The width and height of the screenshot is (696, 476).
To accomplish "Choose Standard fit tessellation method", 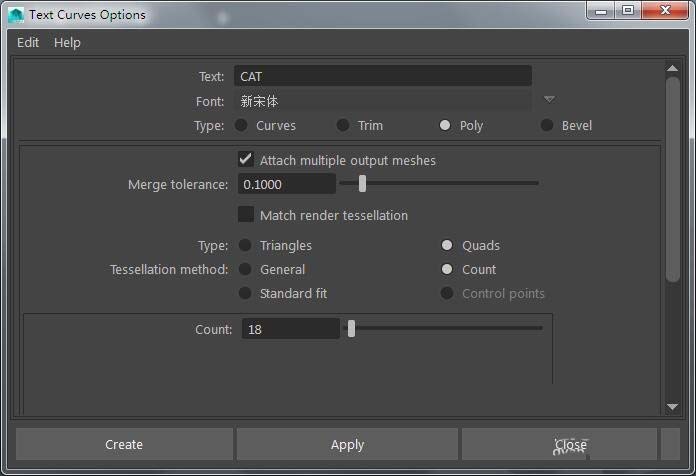I will (245, 293).
